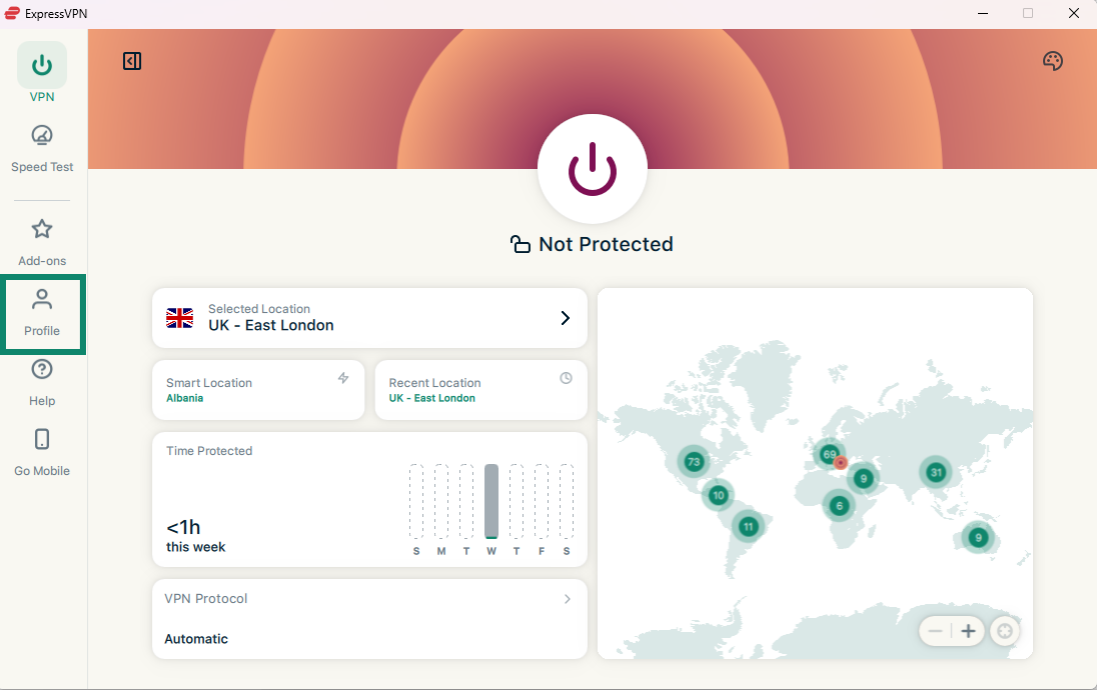Screen dimensions: 1097x690
Task: Open the theme palette icon
Action: [x=1052, y=61]
